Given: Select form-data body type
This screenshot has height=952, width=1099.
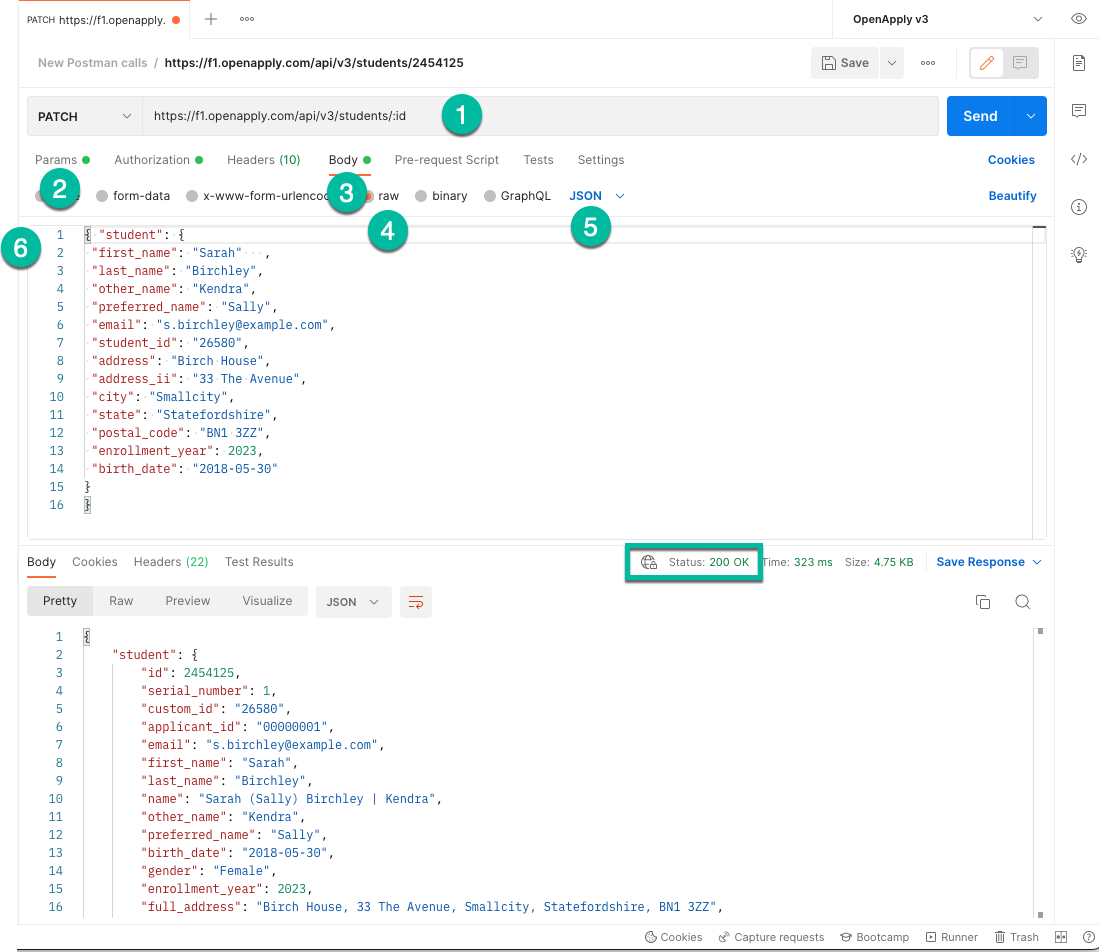Looking at the screenshot, I should point(133,196).
